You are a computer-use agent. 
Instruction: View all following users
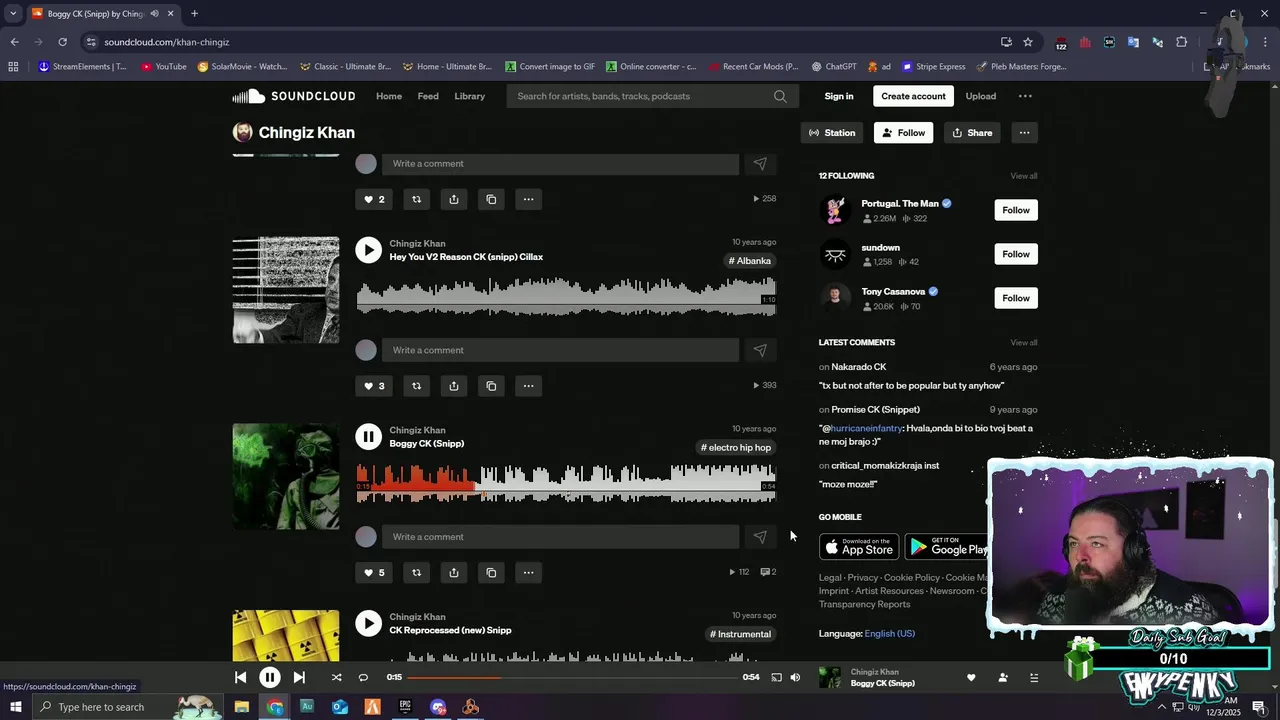(1024, 176)
